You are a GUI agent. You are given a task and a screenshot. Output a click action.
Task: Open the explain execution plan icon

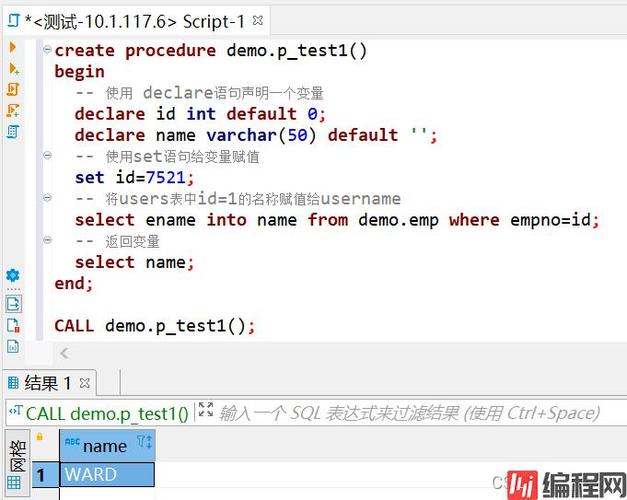pyautogui.click(x=13, y=131)
